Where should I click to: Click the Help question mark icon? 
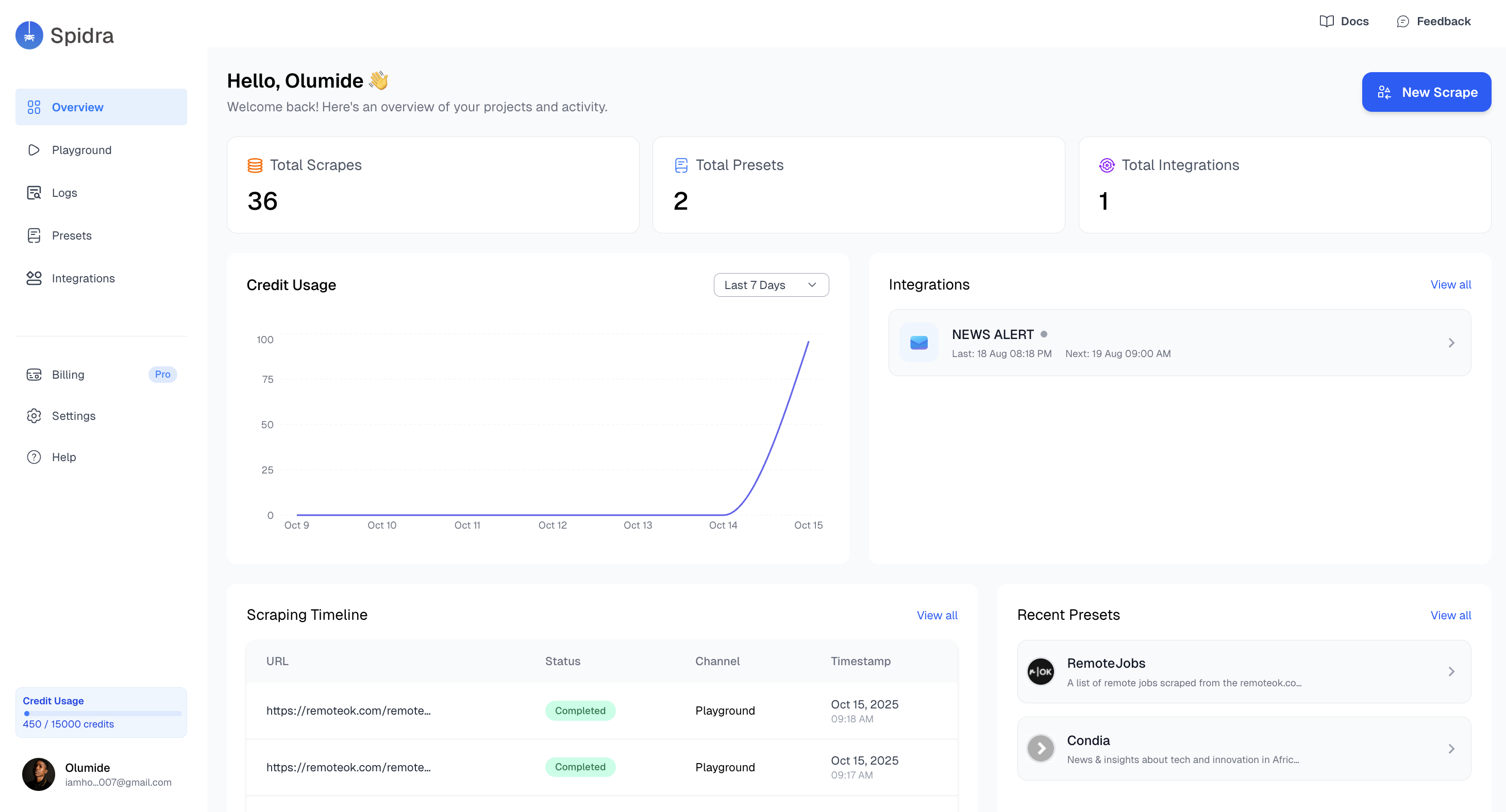click(x=34, y=457)
